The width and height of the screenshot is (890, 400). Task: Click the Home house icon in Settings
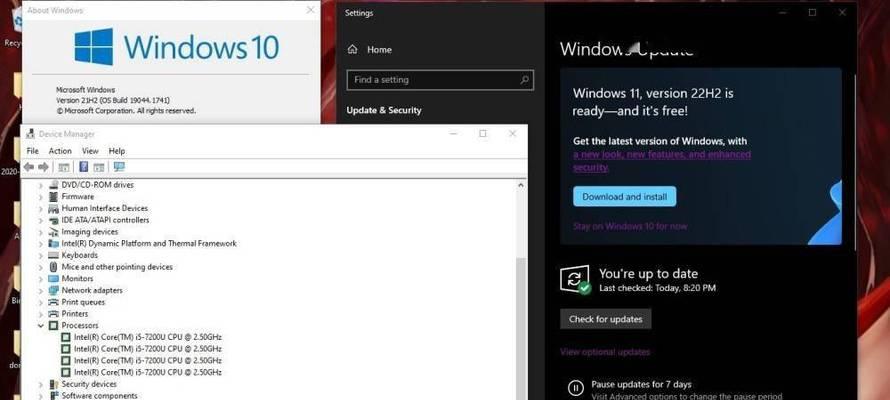352,49
